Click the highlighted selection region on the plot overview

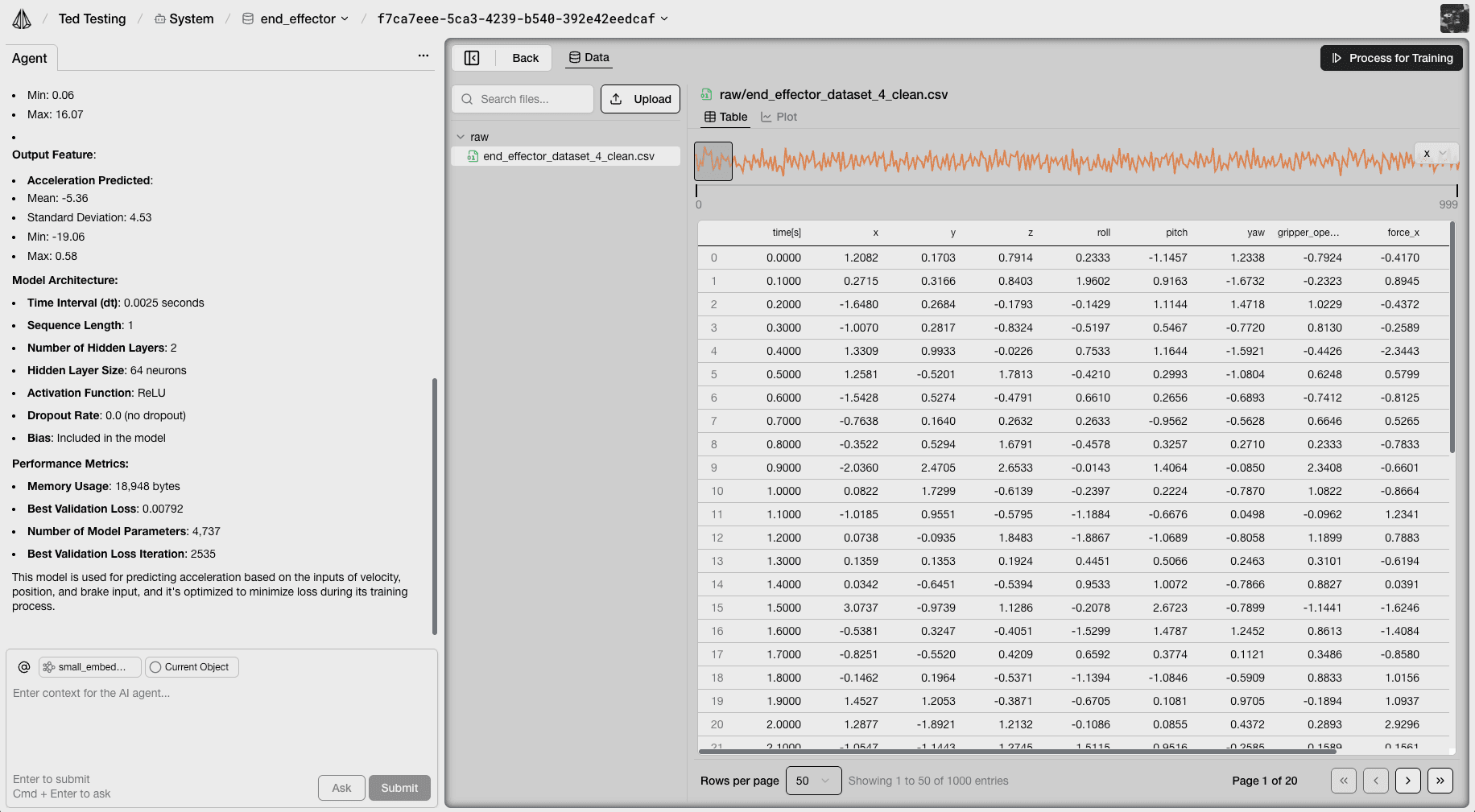coord(713,160)
